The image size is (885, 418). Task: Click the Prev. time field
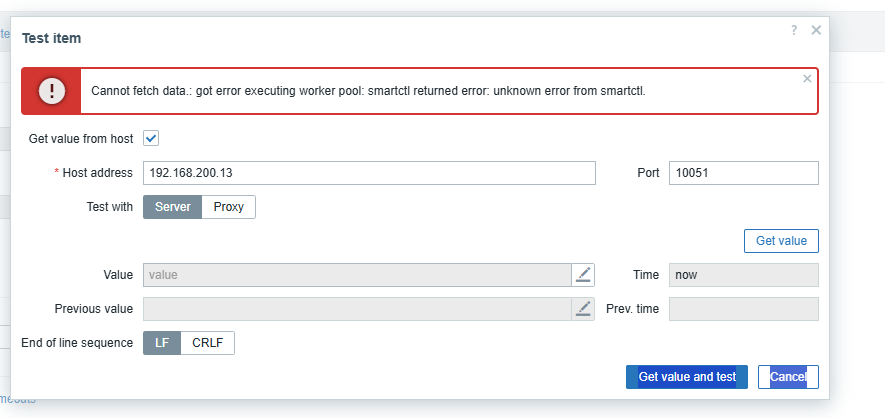(x=743, y=309)
